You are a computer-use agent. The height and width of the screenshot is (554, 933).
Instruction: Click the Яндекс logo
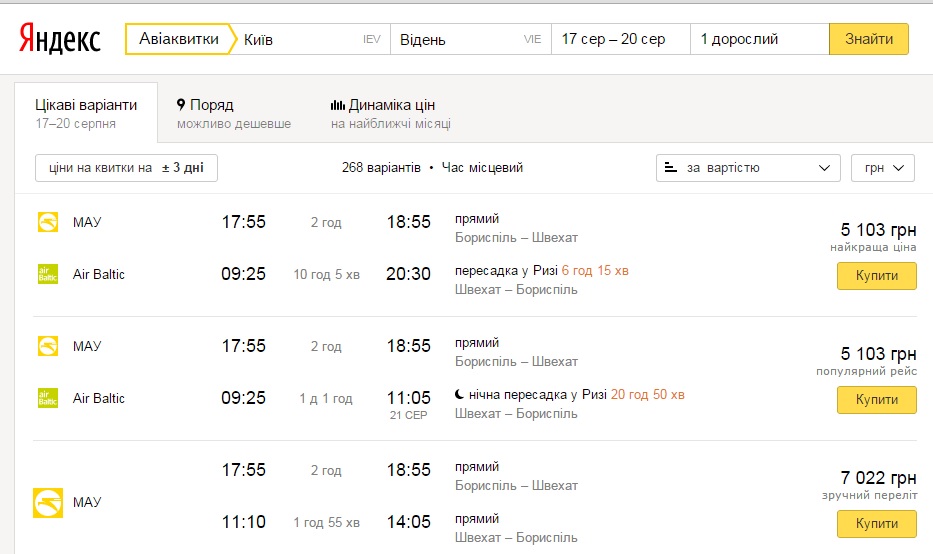click(60, 40)
